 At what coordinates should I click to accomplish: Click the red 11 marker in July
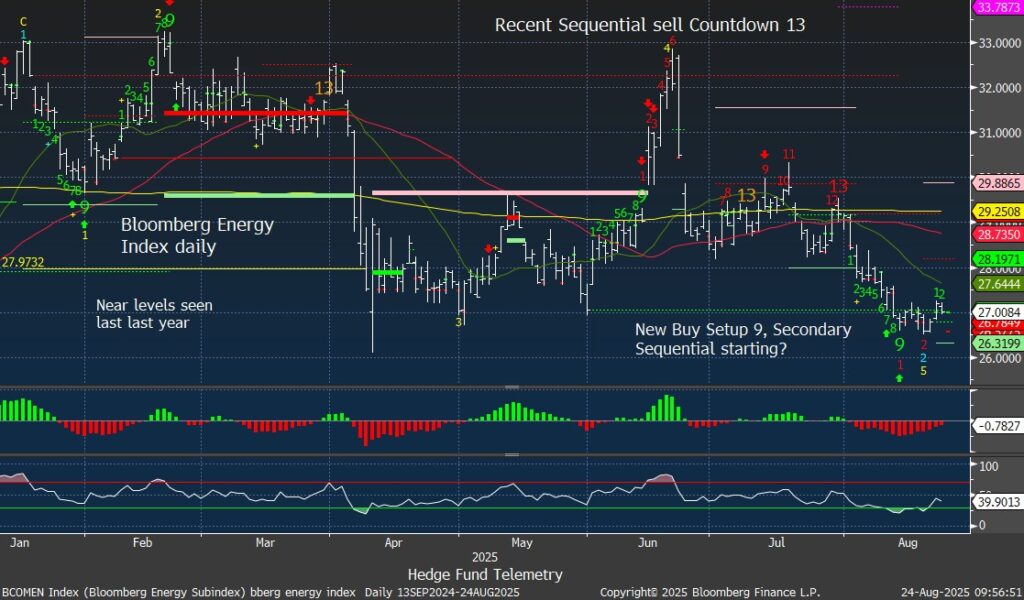point(789,154)
